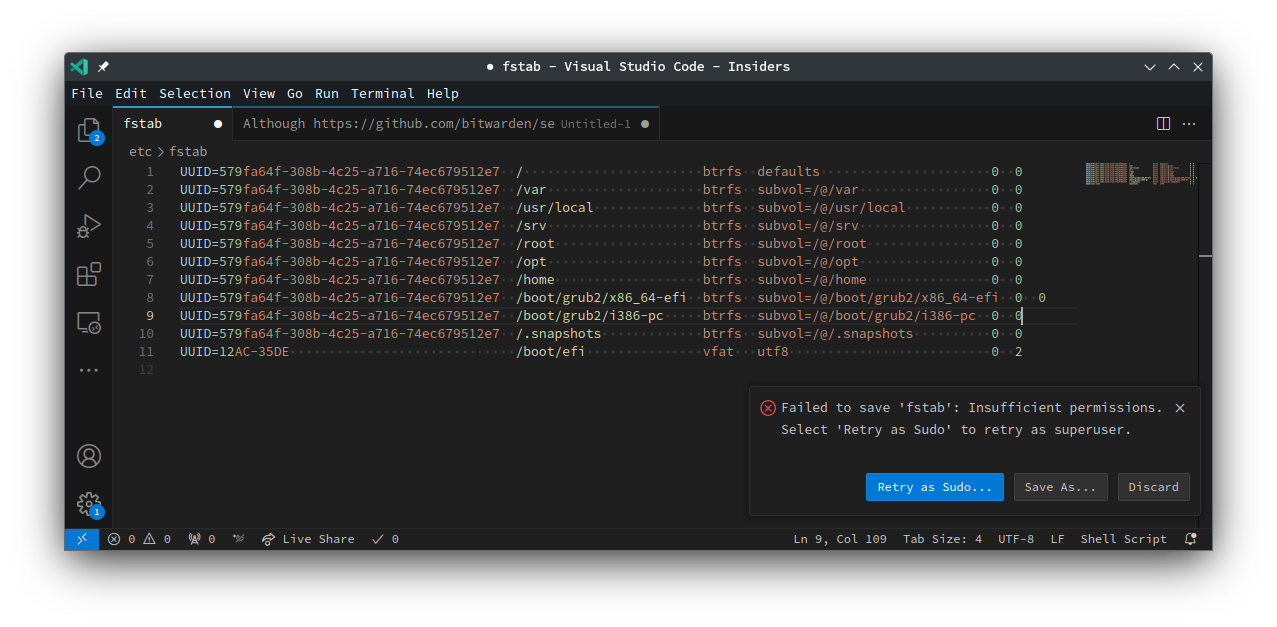Viewport: 1277px width, 627px height.
Task: Click the /boot/efi mount point text
Action: (551, 352)
